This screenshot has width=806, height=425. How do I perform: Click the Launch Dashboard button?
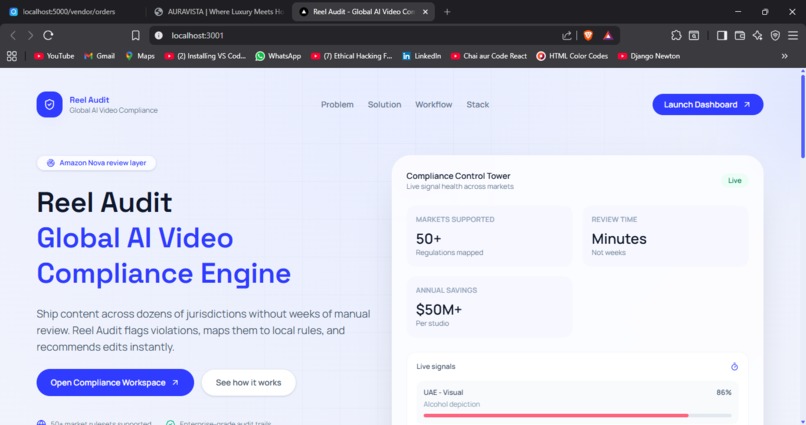(x=708, y=104)
